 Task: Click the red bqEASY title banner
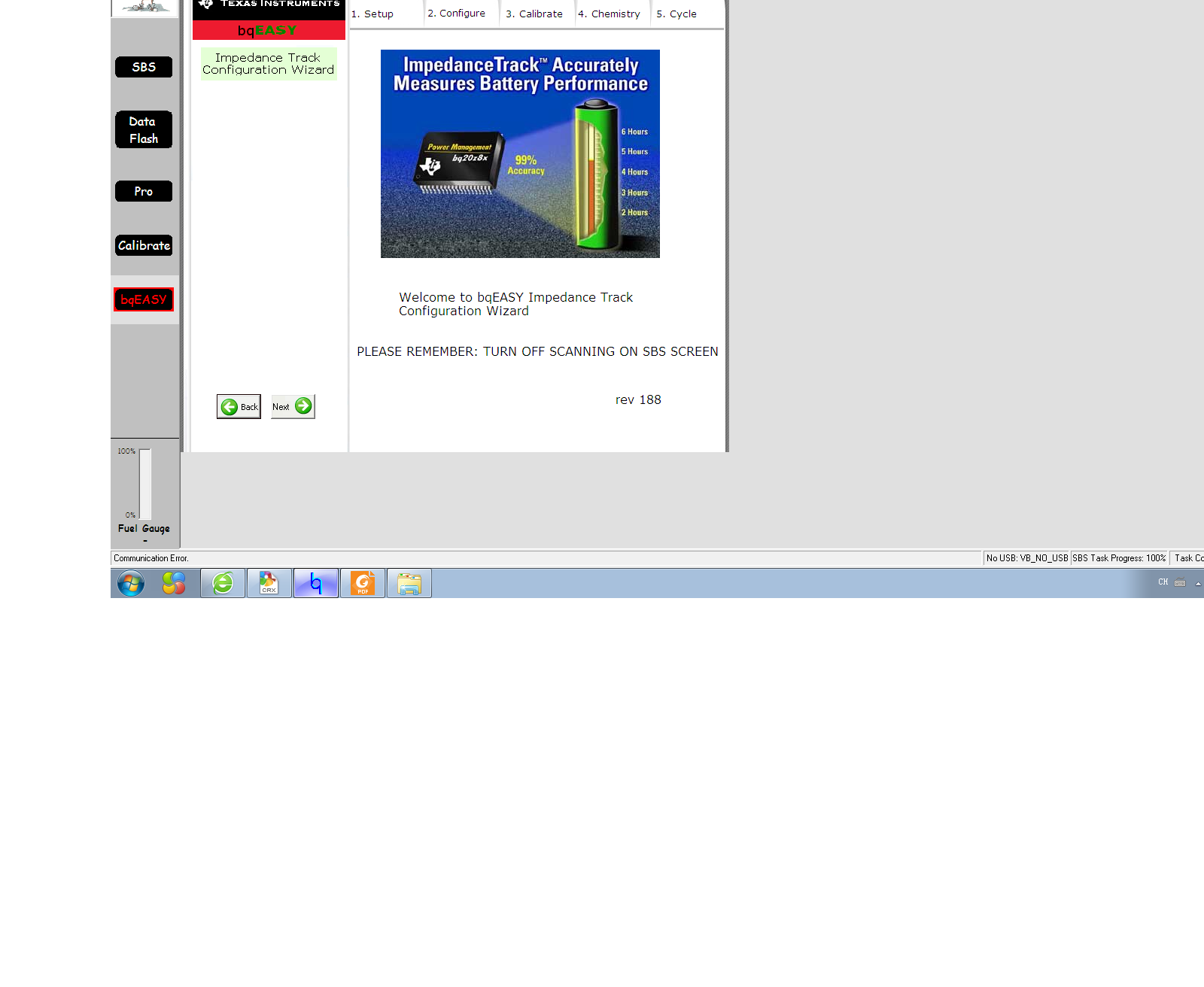click(269, 30)
